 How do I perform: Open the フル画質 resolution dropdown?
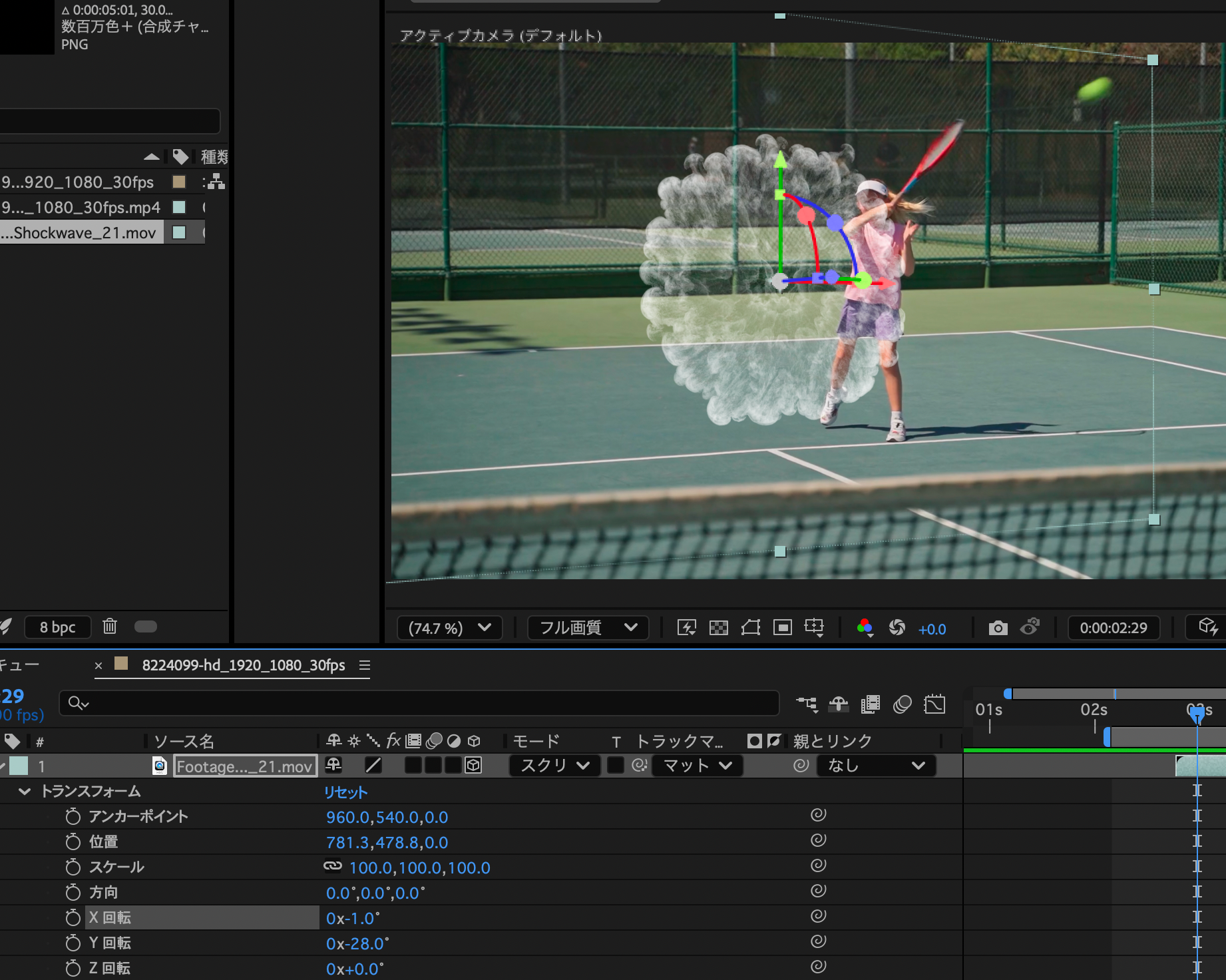click(x=588, y=628)
